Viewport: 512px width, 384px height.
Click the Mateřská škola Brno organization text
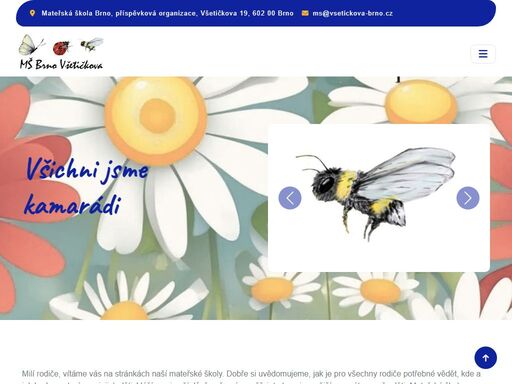[x=119, y=13]
